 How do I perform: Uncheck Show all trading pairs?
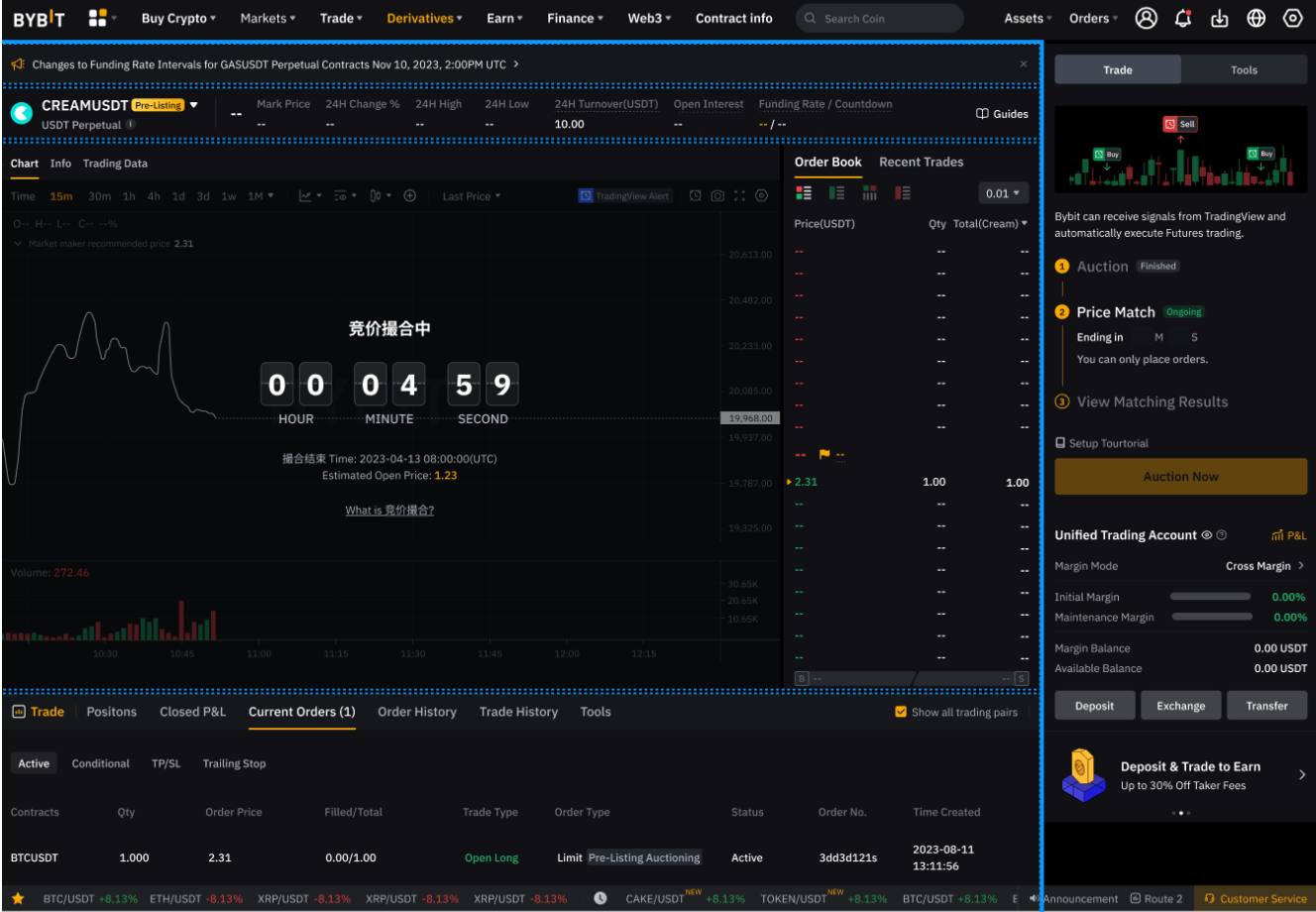900,712
